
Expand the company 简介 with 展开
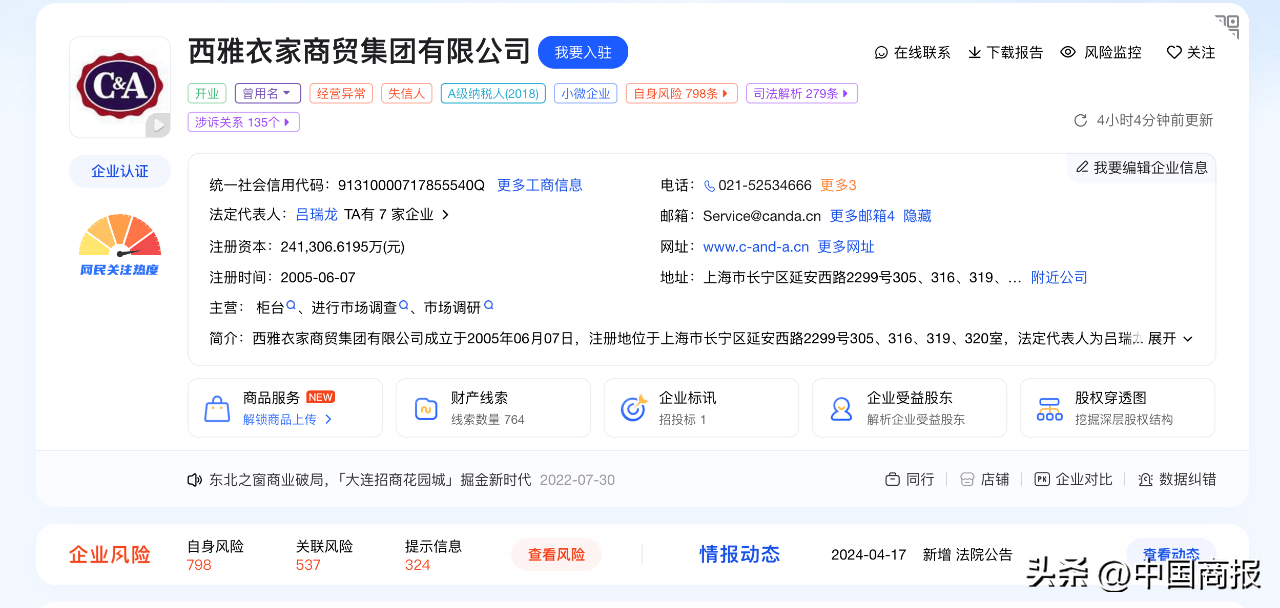pyautogui.click(x=1170, y=339)
